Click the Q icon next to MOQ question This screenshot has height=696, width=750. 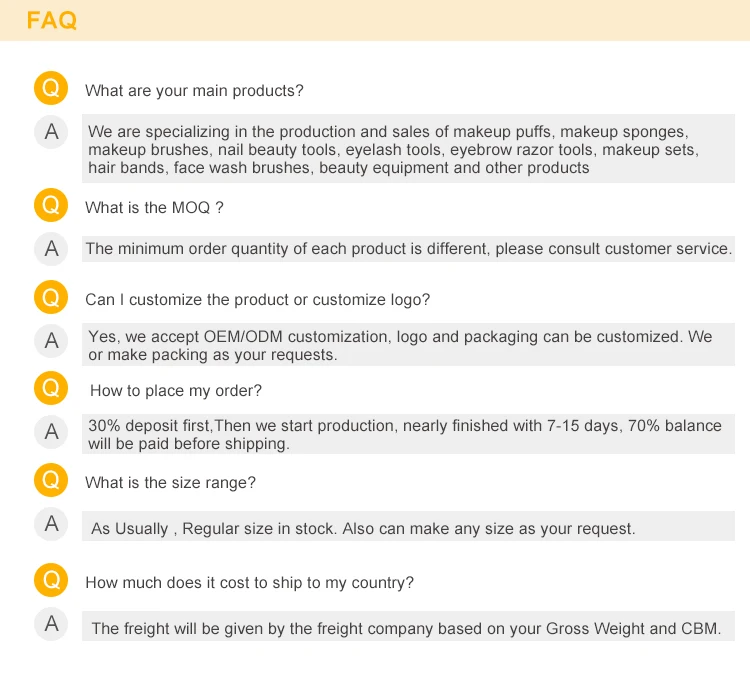point(51,206)
